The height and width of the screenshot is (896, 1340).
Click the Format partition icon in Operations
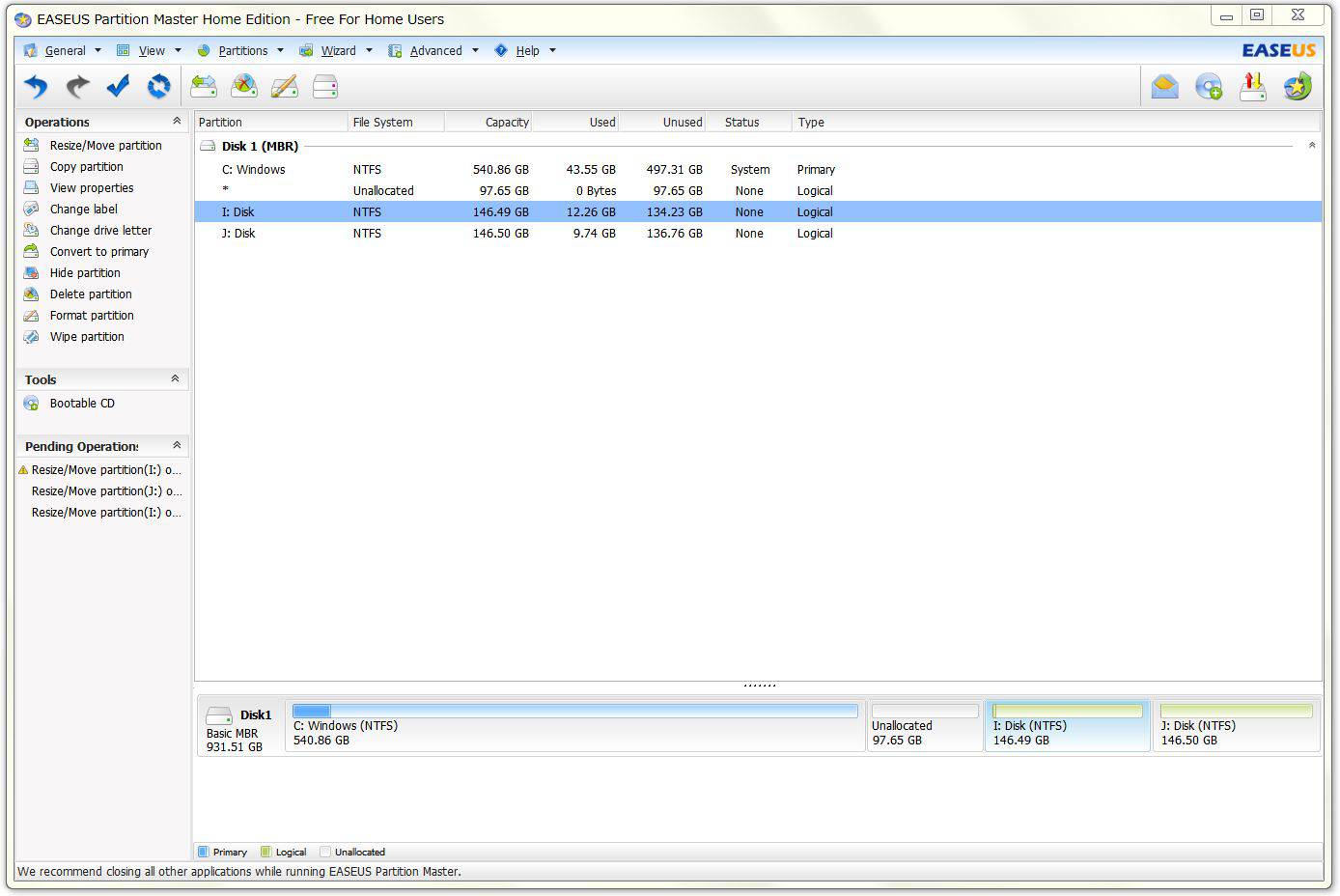(31, 316)
